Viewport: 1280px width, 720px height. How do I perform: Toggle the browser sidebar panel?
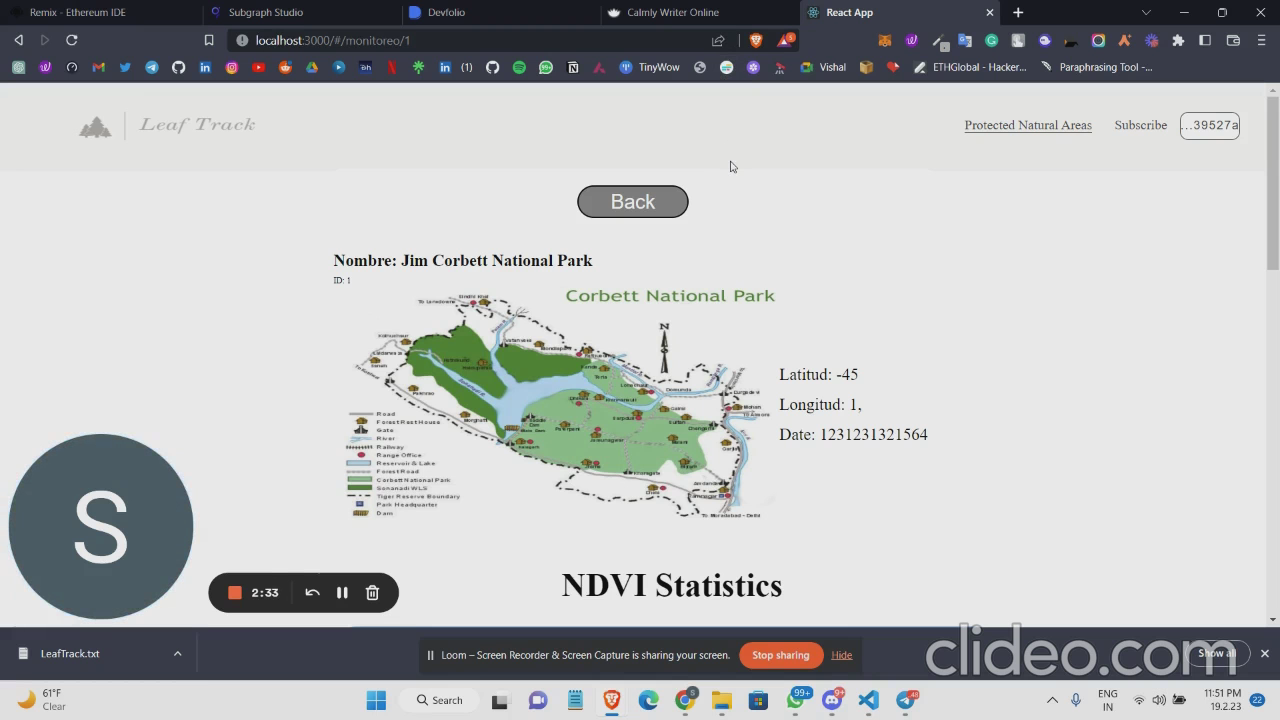pos(1205,40)
